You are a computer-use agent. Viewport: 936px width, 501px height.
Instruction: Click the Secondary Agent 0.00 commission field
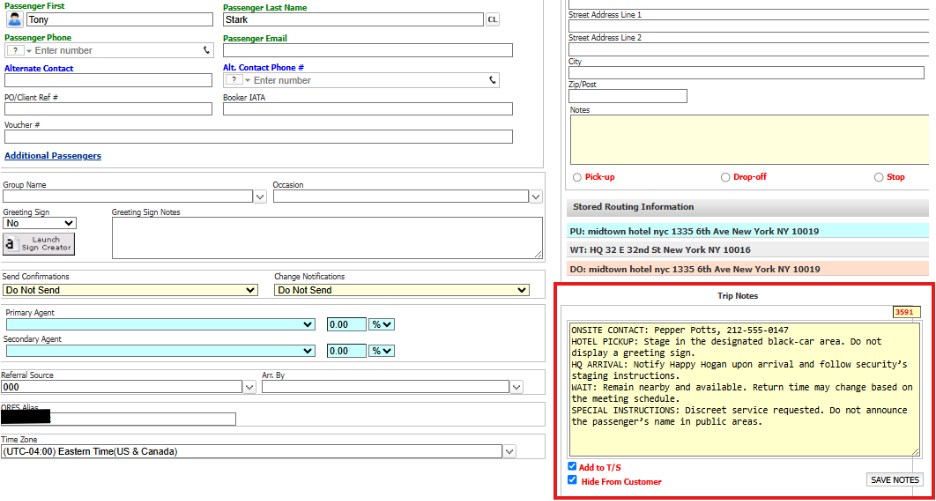(x=346, y=351)
